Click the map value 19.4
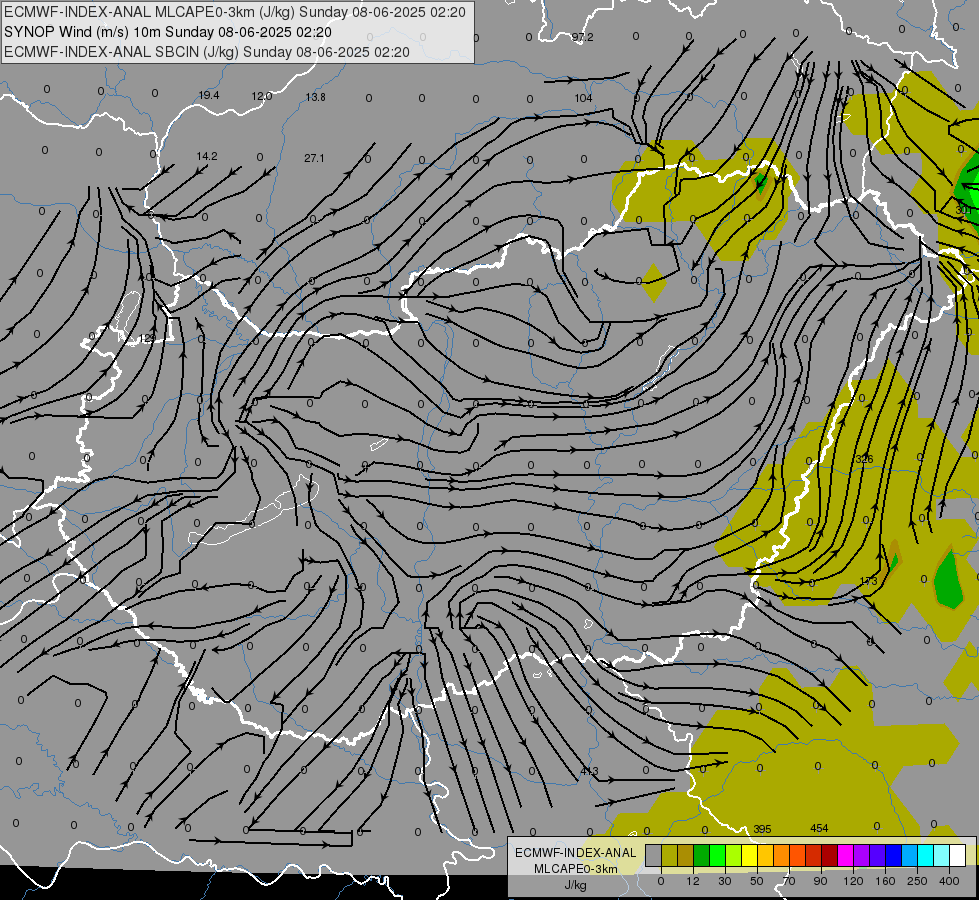The image size is (979, 900). pyautogui.click(x=209, y=96)
